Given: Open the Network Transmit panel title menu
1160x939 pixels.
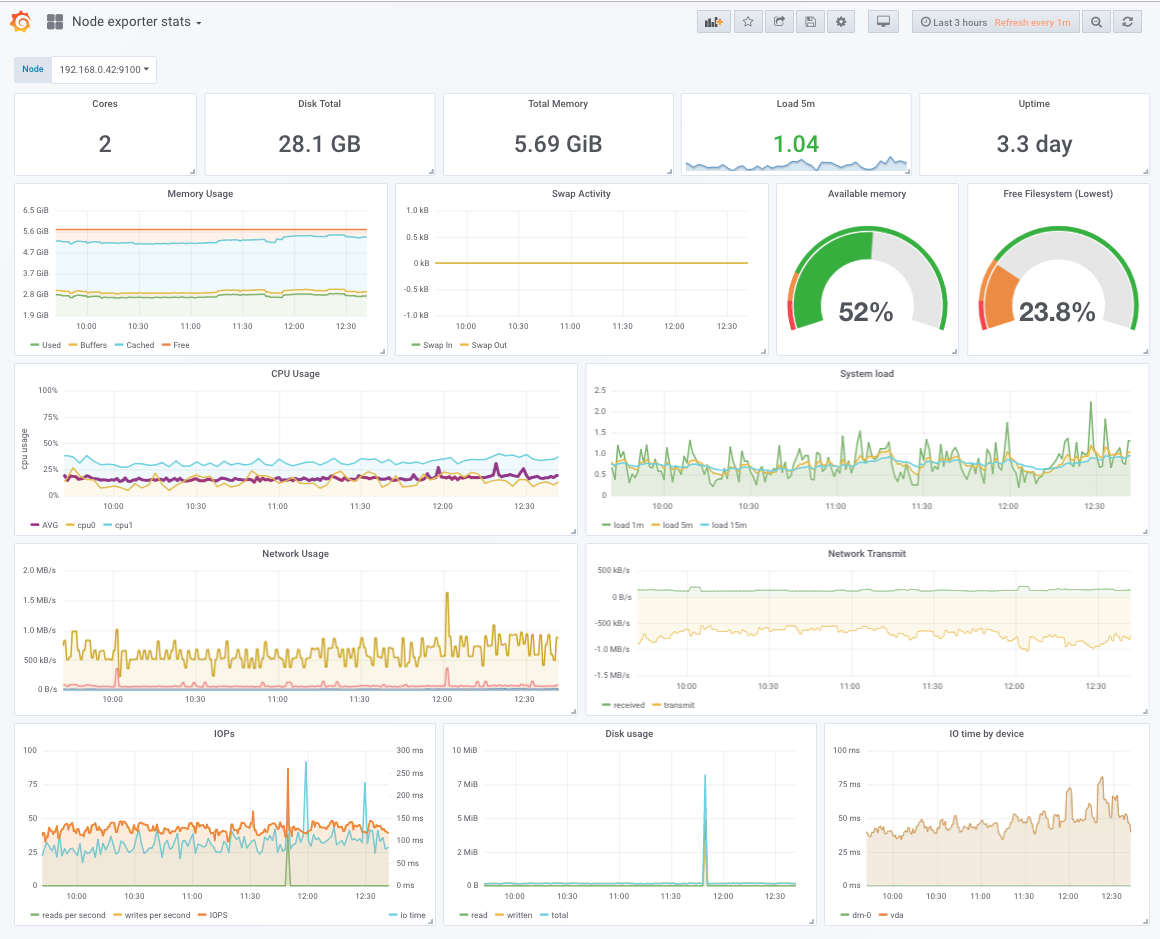Looking at the screenshot, I should [x=866, y=554].
